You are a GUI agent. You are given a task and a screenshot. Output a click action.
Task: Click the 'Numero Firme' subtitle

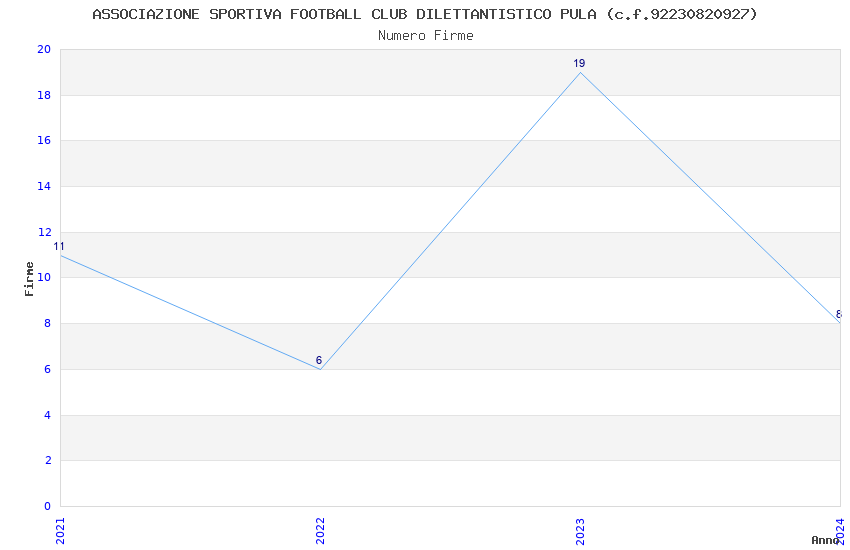[425, 35]
